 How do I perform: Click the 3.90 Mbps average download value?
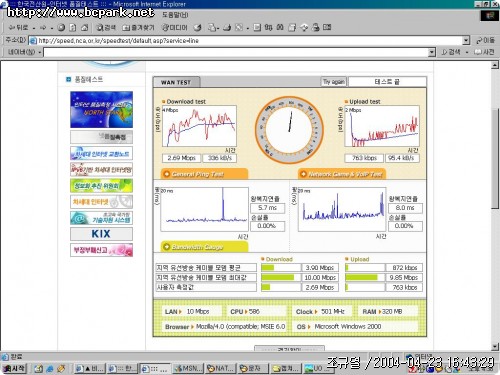click(x=320, y=268)
